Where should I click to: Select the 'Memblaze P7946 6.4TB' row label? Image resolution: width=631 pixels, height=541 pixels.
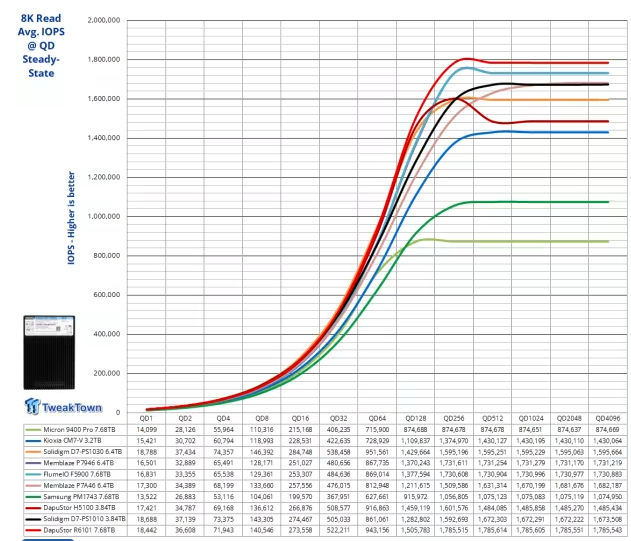pos(79,463)
